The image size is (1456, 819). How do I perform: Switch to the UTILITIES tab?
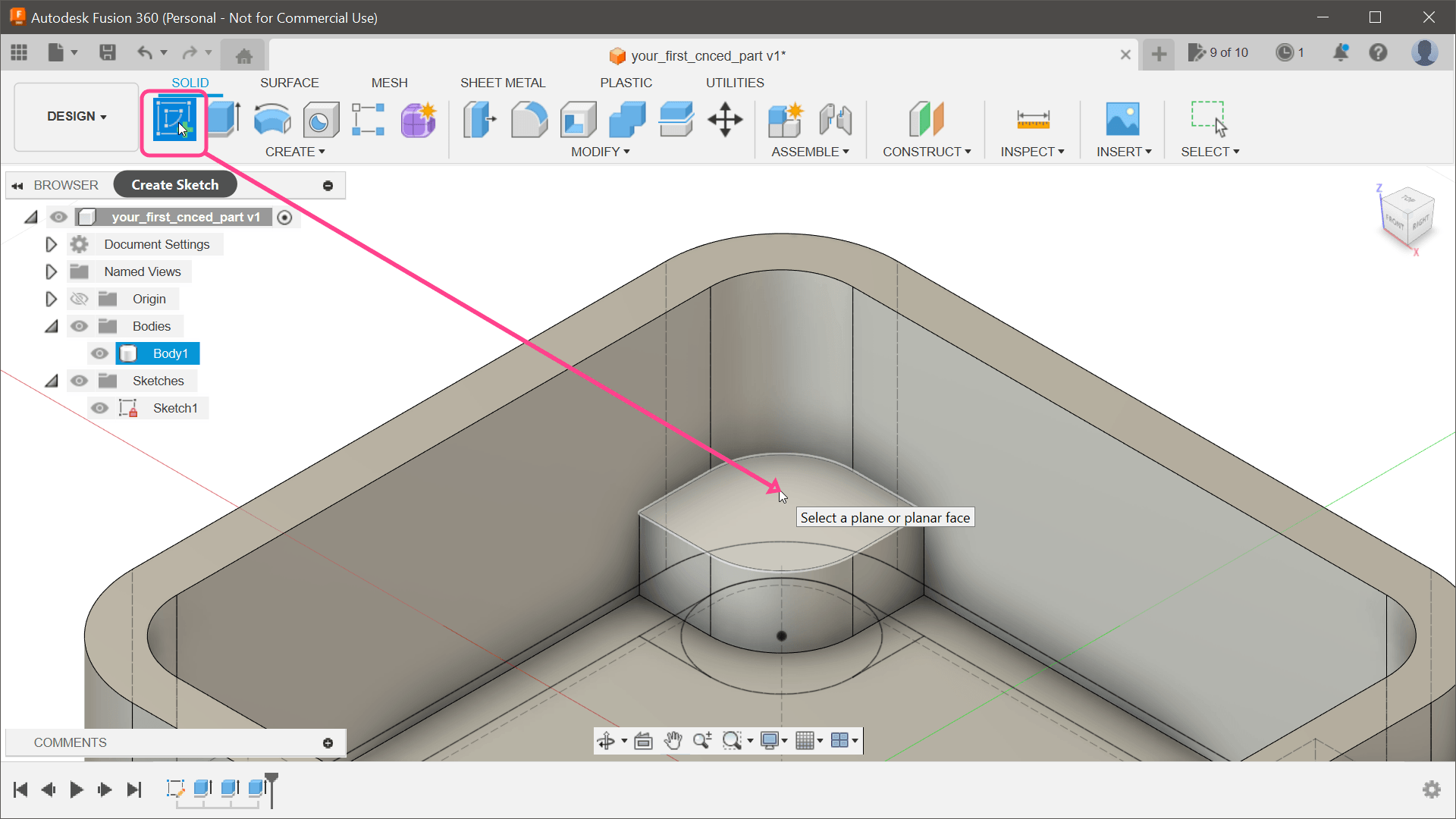coord(735,83)
